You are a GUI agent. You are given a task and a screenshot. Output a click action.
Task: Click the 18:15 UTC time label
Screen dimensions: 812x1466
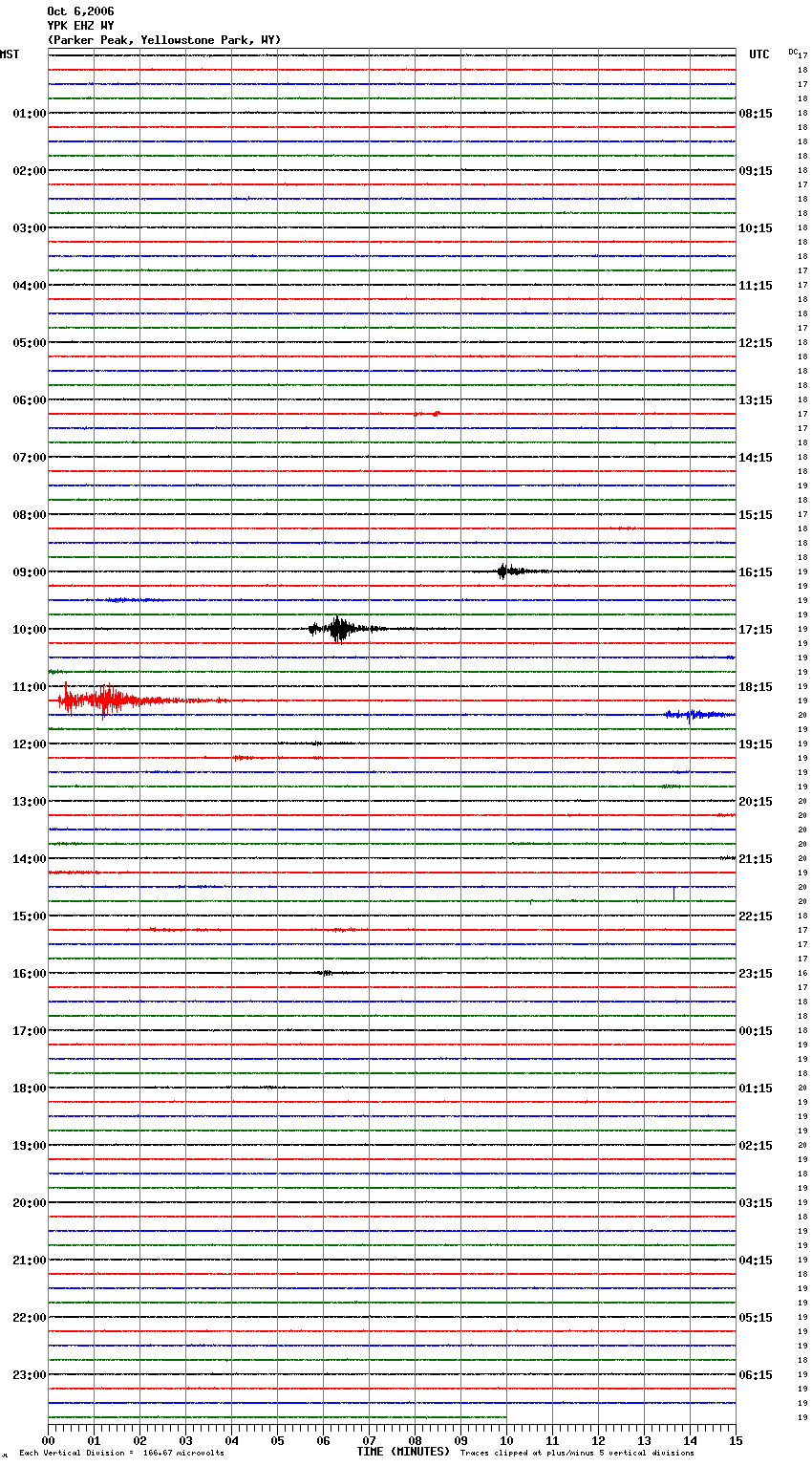coord(756,687)
